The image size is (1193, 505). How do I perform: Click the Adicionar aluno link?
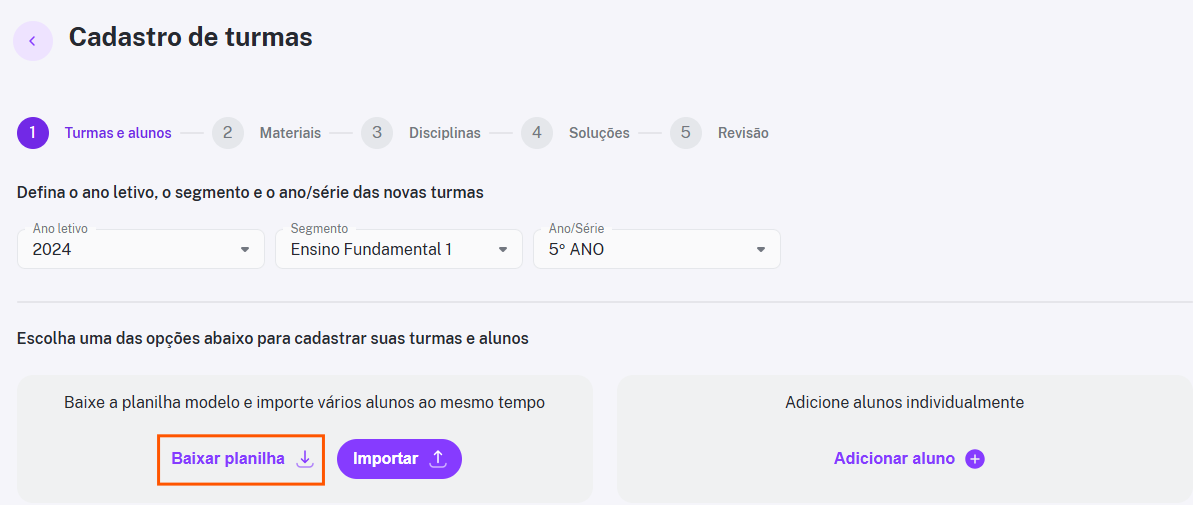(894, 459)
